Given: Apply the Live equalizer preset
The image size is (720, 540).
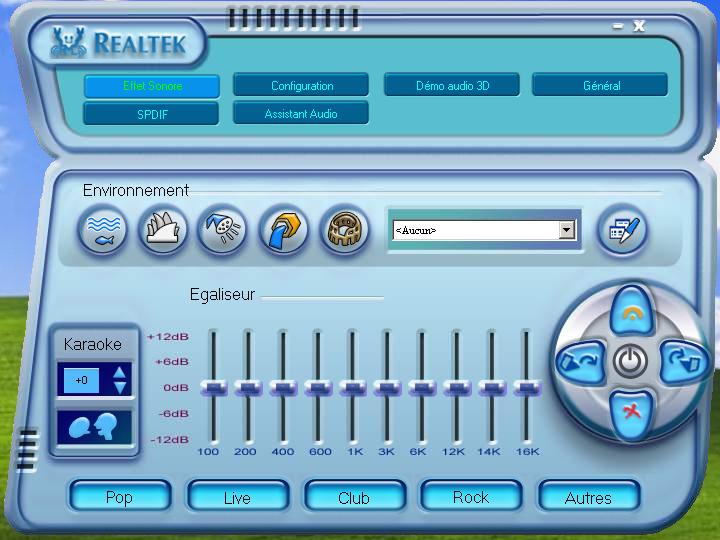Looking at the screenshot, I should pyautogui.click(x=237, y=497).
